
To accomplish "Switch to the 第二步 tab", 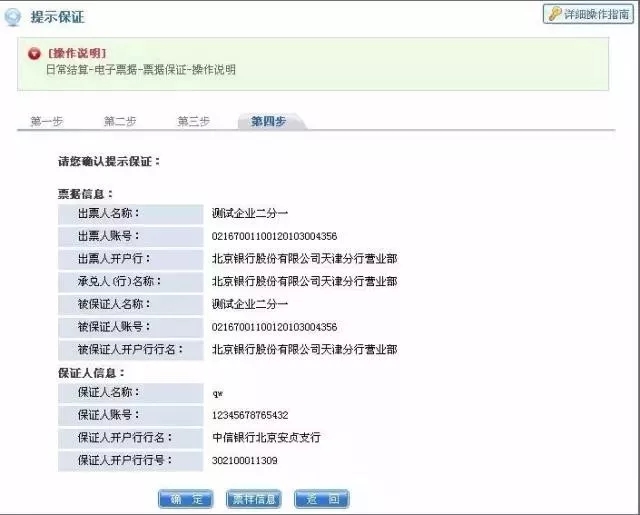I will click(120, 121).
